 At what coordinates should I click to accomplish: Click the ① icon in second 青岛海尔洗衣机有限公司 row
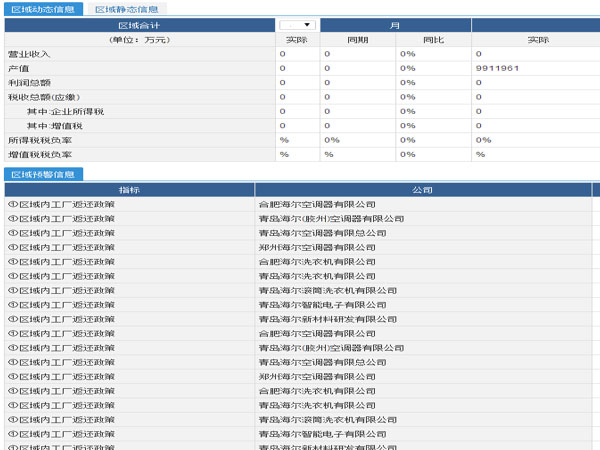click(x=13, y=406)
